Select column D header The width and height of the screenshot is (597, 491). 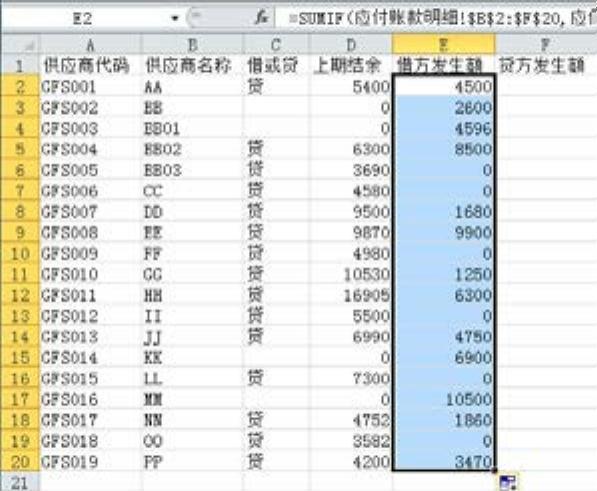point(350,45)
